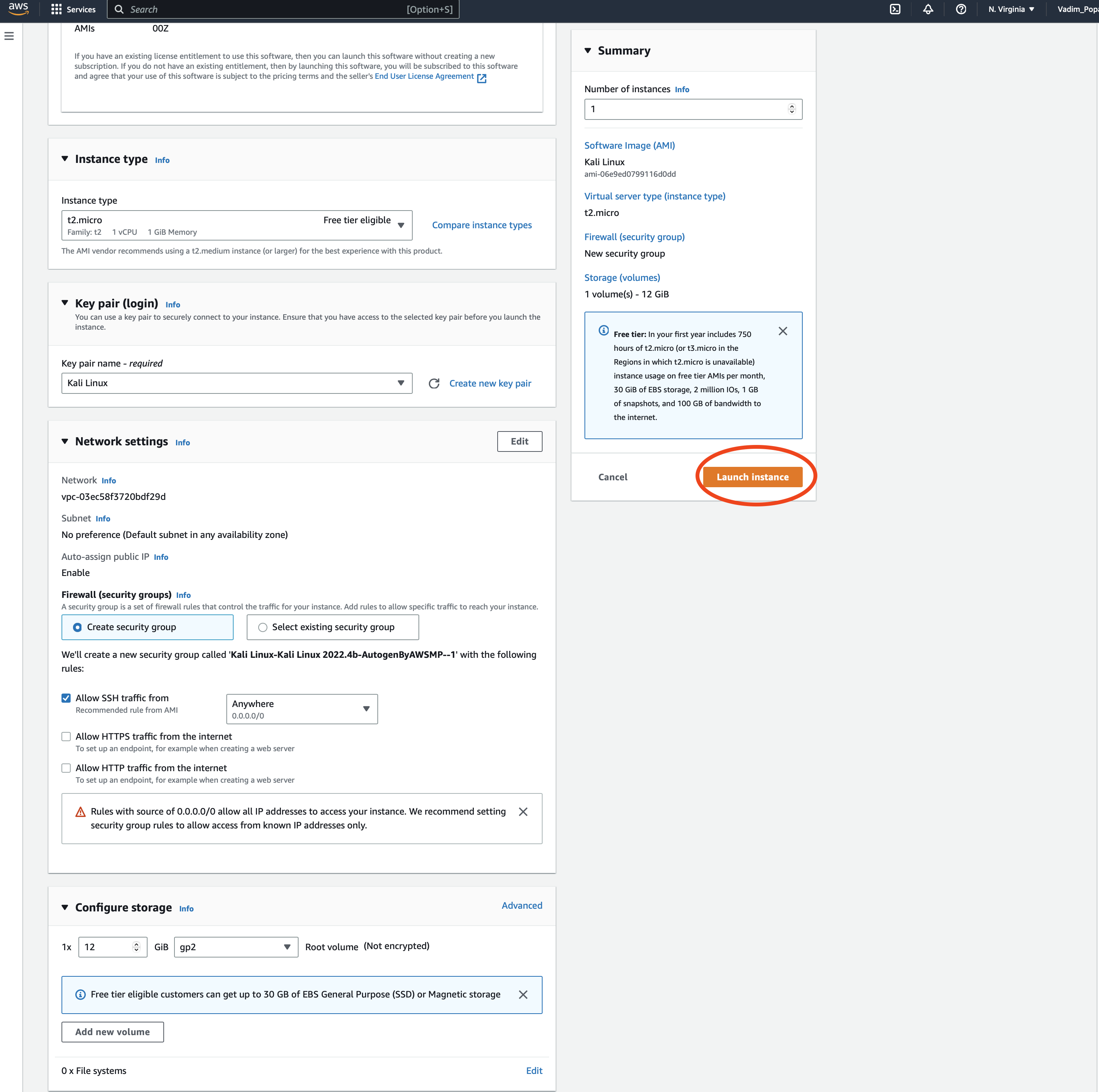Dismiss the free tier summary banner
The image size is (1099, 1092).
[783, 331]
